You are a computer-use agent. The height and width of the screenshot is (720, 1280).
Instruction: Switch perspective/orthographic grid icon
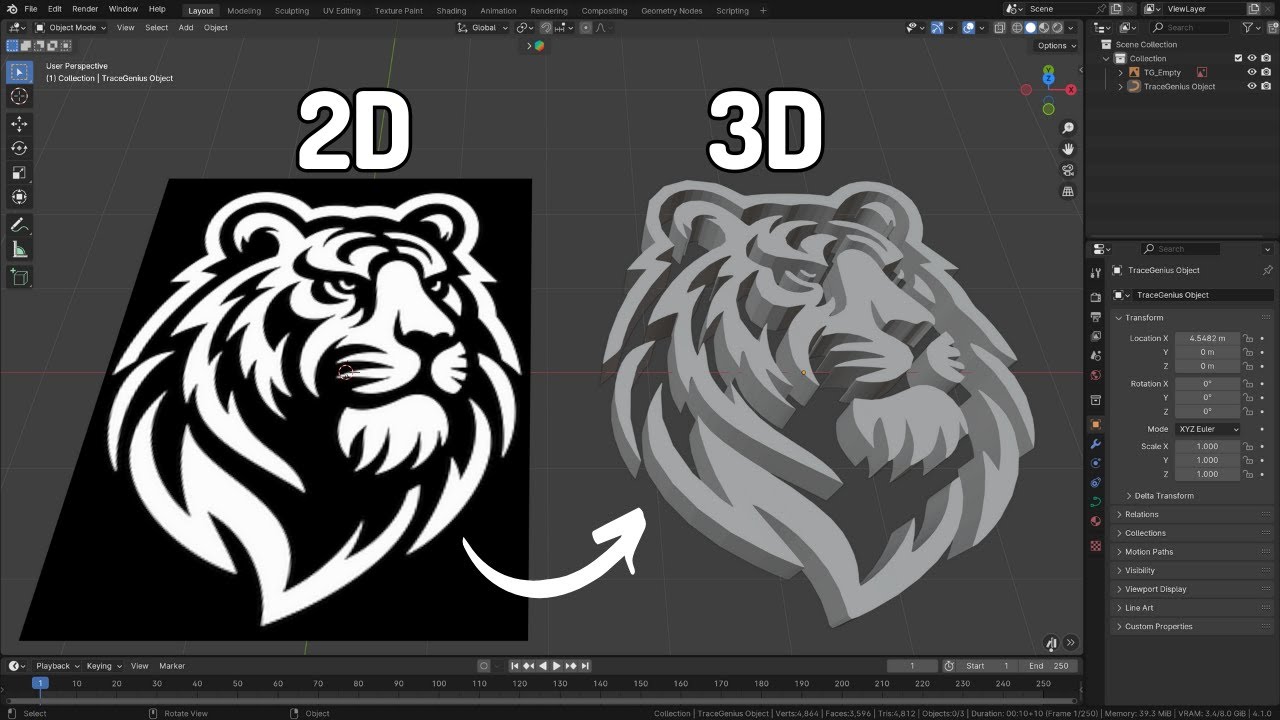1068,191
